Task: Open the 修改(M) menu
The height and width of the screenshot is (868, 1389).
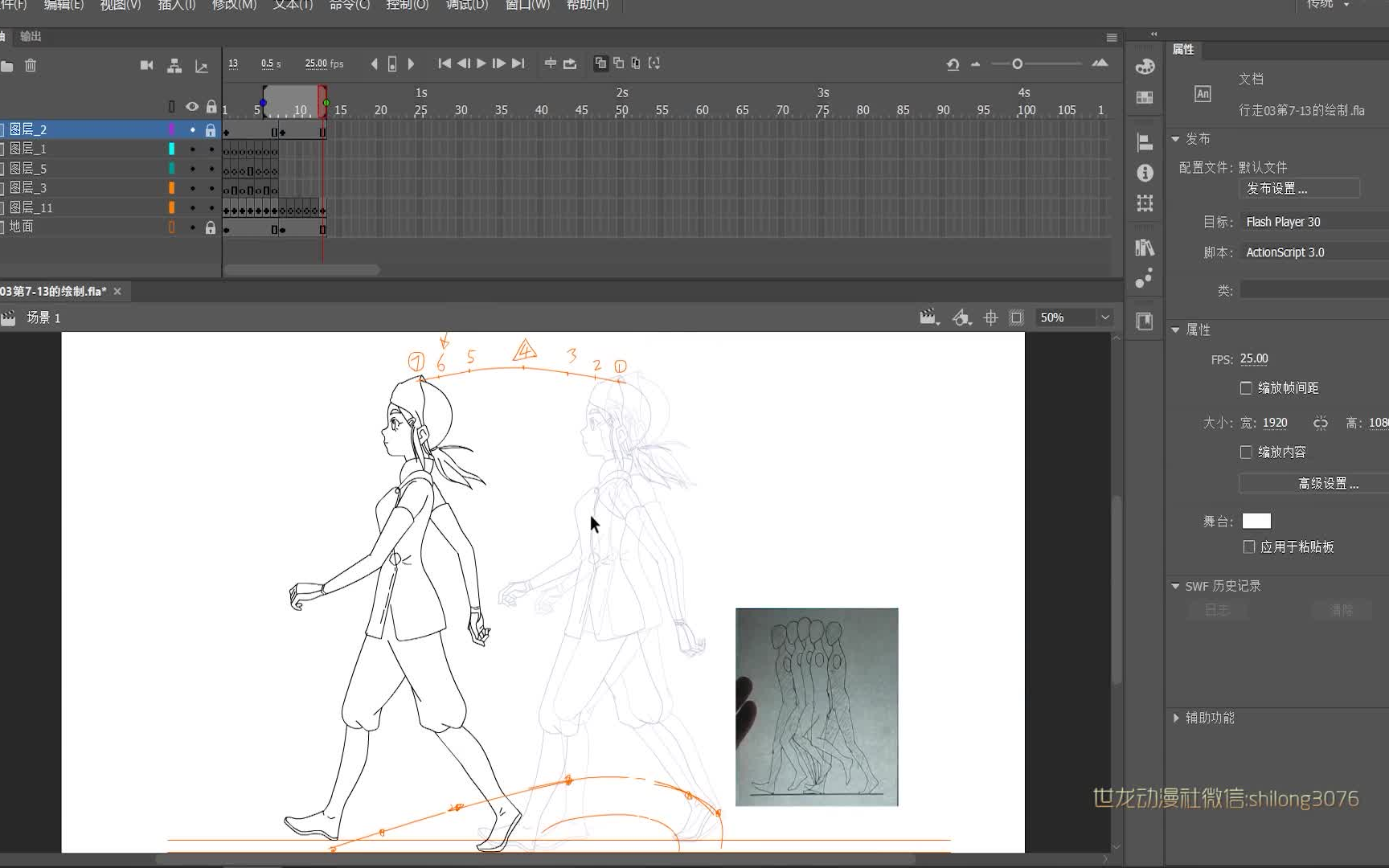Action: (x=234, y=6)
